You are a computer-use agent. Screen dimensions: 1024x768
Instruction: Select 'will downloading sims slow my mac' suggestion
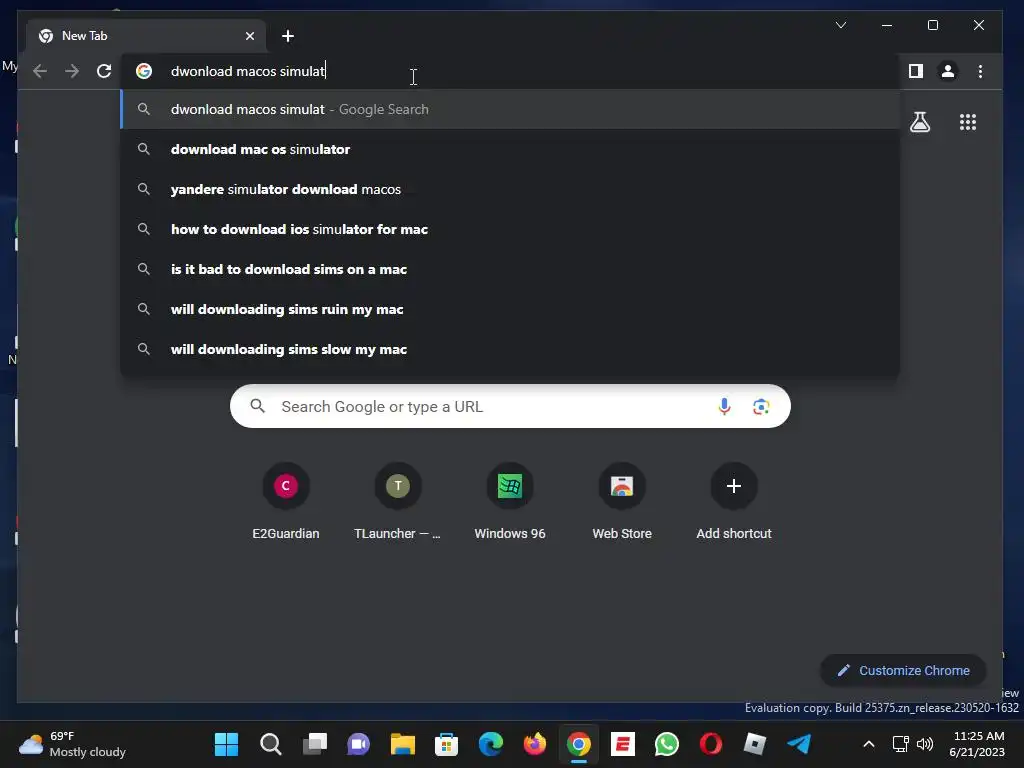510,349
